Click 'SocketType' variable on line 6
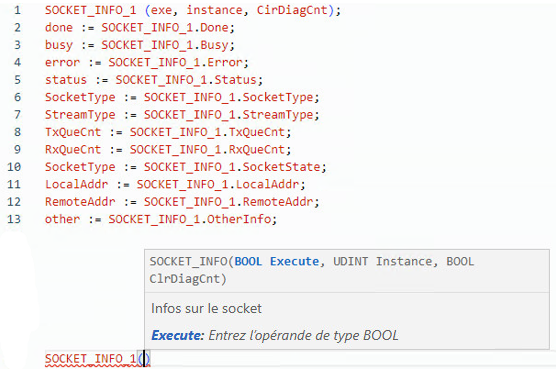The height and width of the screenshot is (370, 556). 80,97
